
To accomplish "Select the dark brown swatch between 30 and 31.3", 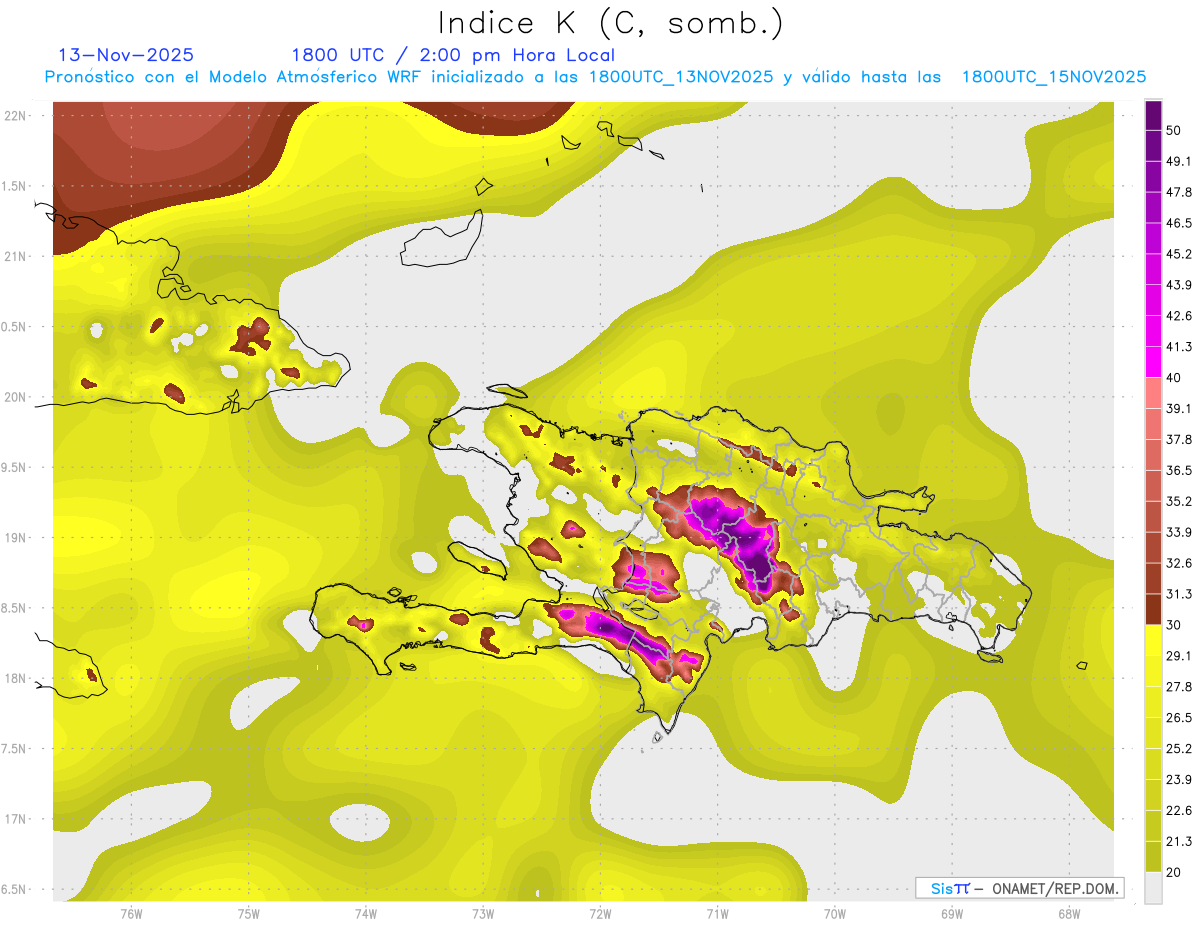I will pyautogui.click(x=1154, y=609).
